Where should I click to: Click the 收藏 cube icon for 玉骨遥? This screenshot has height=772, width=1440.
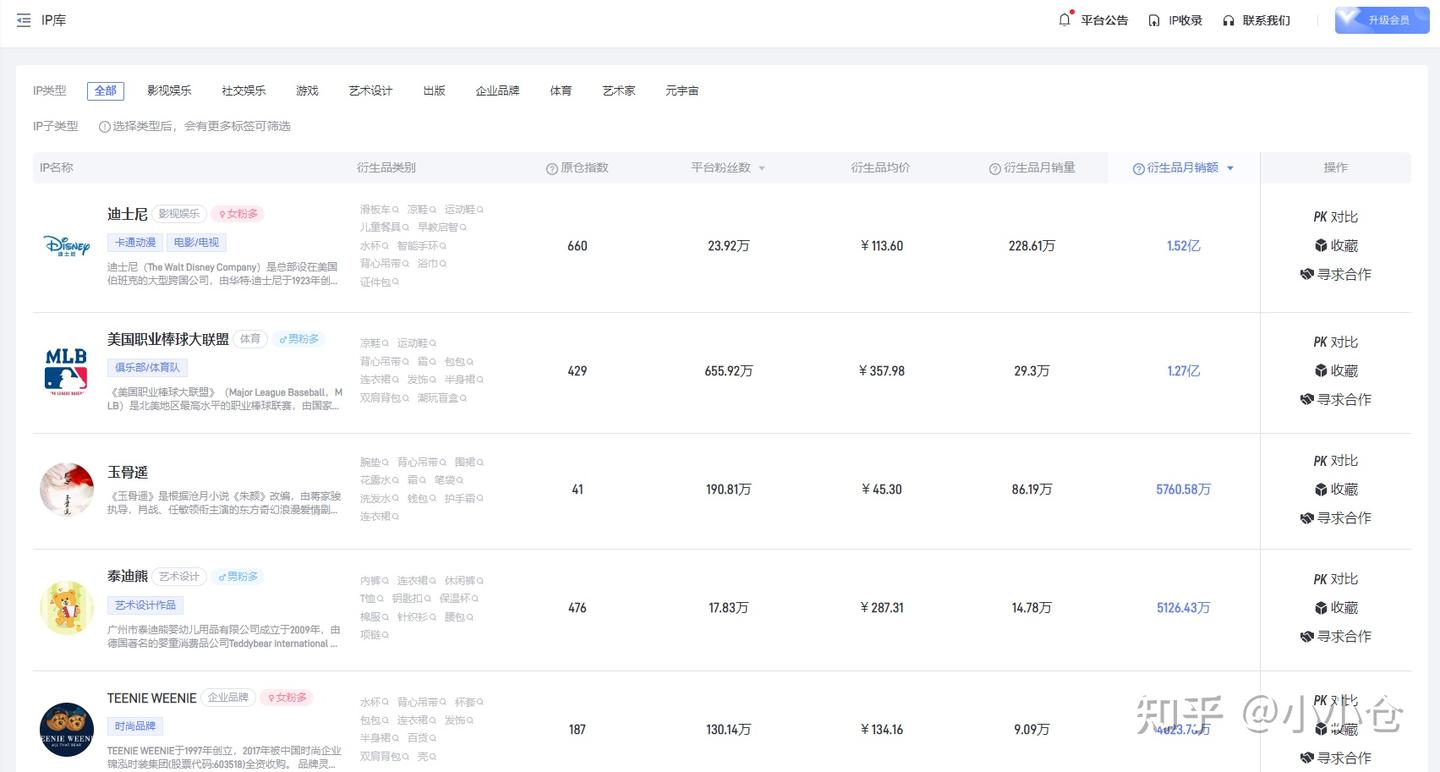(1321, 490)
